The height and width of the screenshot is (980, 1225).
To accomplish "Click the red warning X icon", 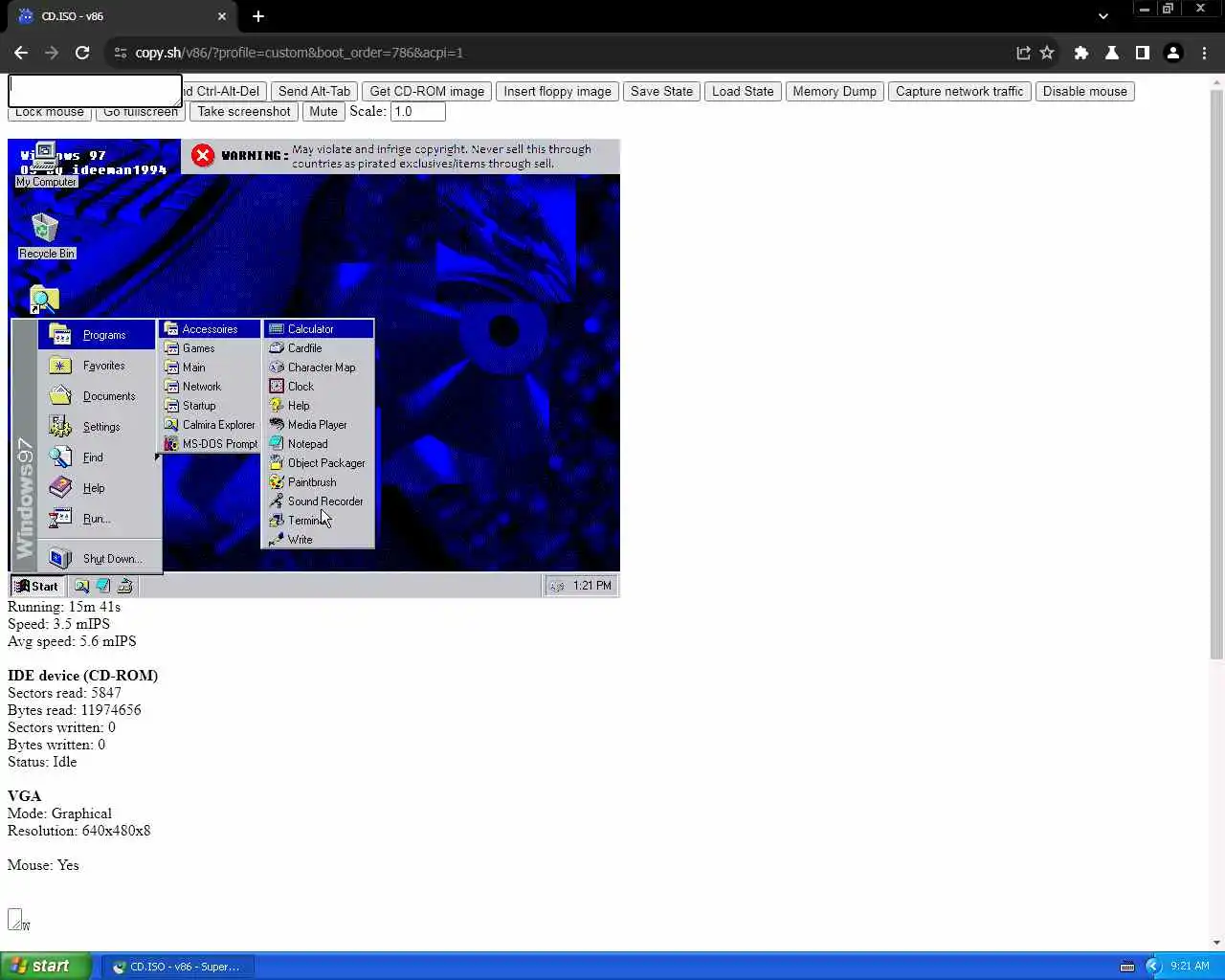I will (203, 155).
